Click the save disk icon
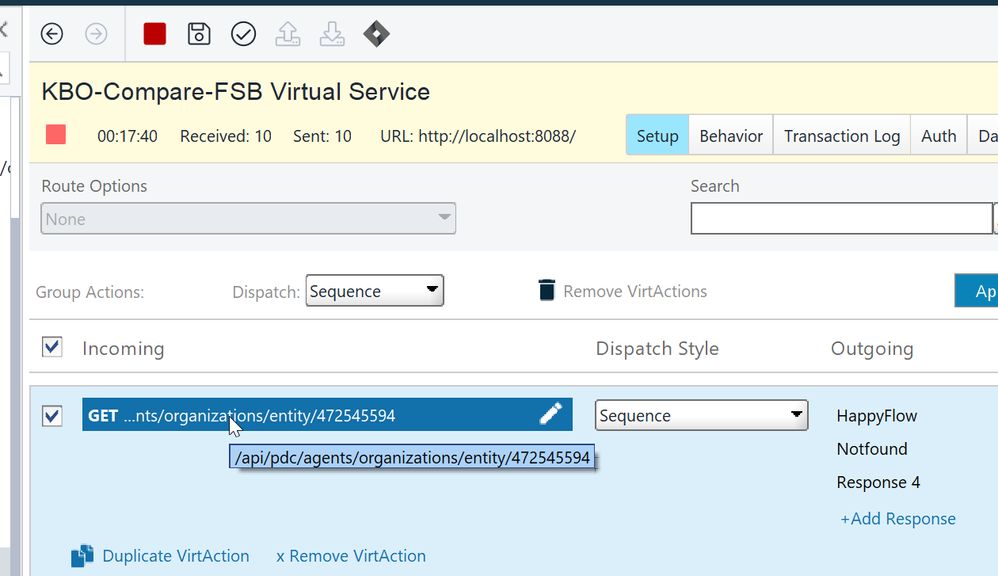 199,34
